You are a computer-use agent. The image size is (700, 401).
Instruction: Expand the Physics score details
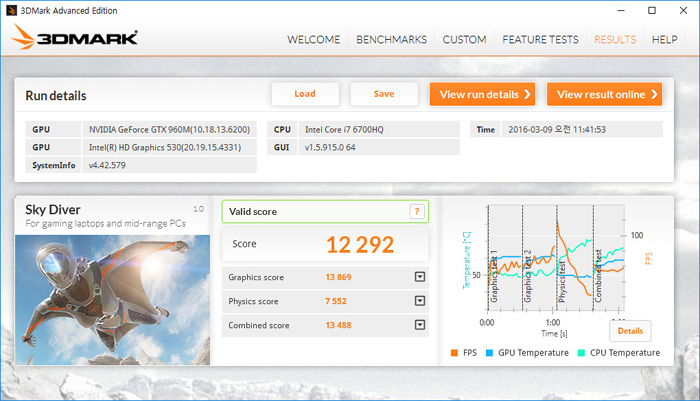[x=420, y=301]
